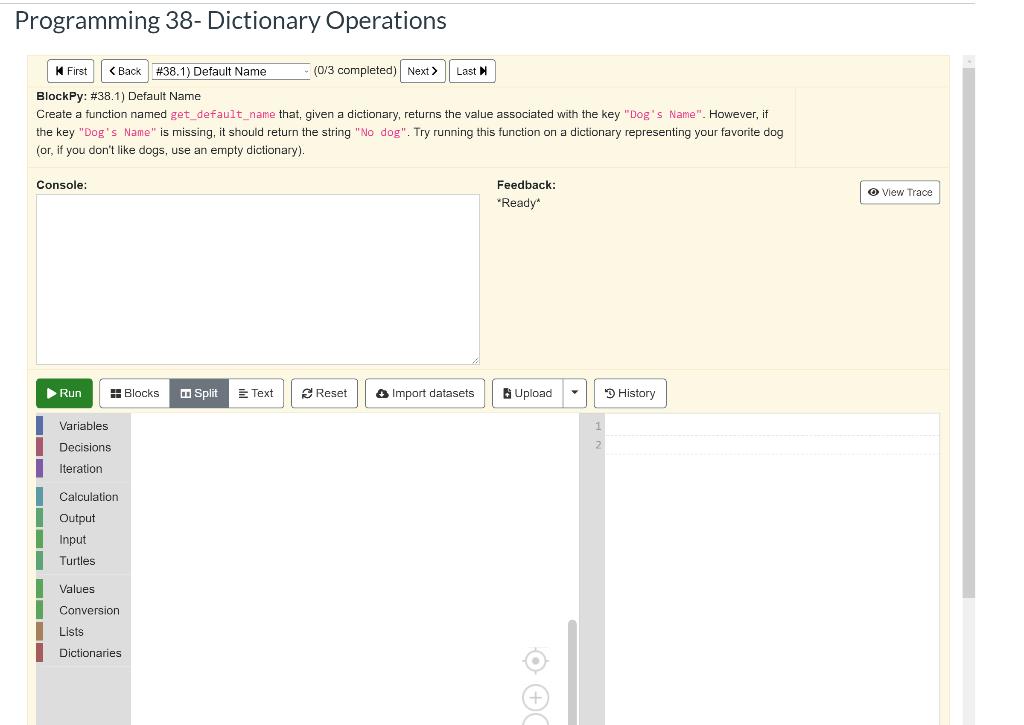Go to First problem
The image size is (1024, 725).
pos(71,71)
